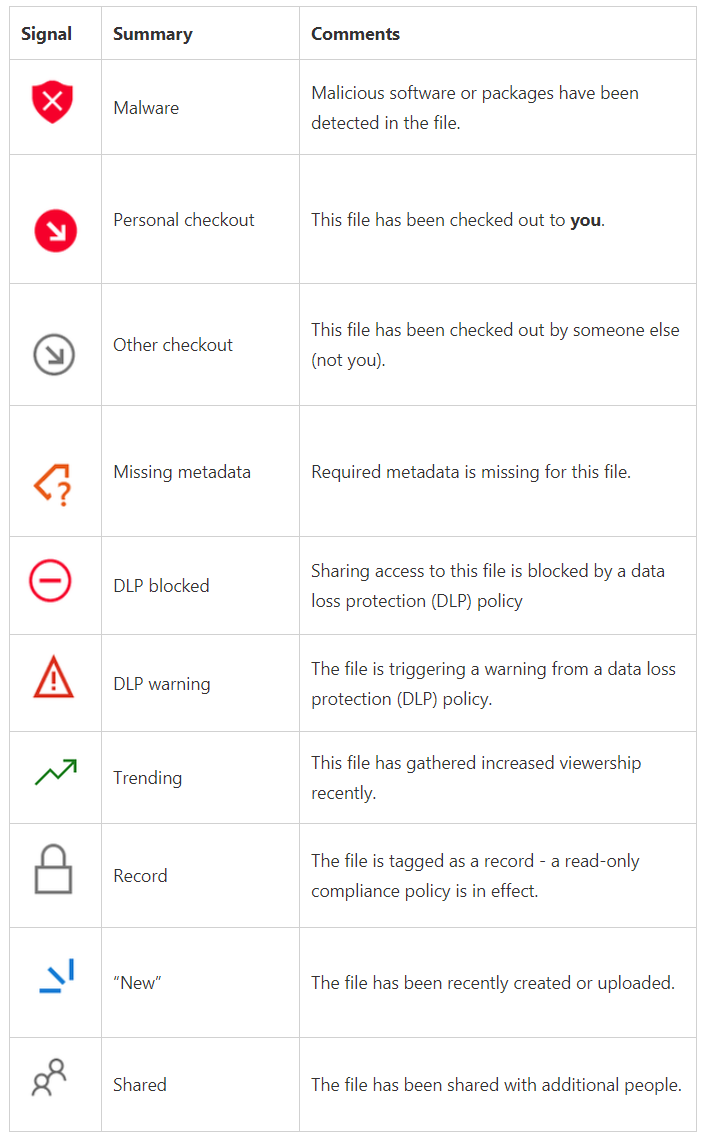
Task: Click the blue "New" signal icon
Action: click(57, 976)
